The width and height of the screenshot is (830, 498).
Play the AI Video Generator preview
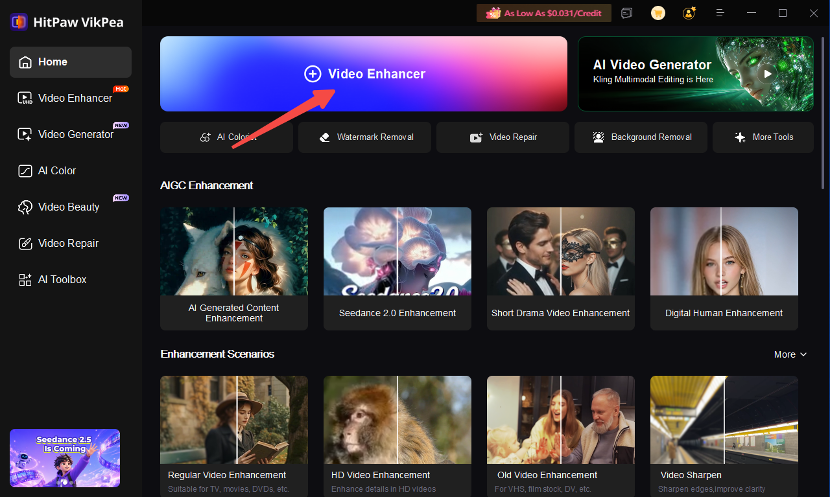(768, 74)
